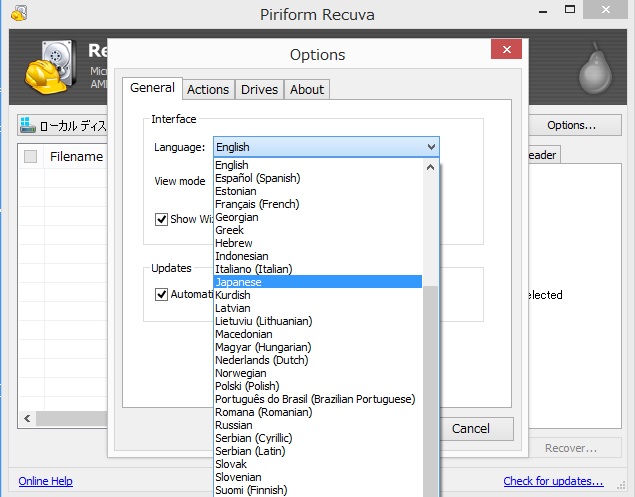Choose Kurdish from the list
Viewport: 635px width, 497px height.
coord(318,295)
